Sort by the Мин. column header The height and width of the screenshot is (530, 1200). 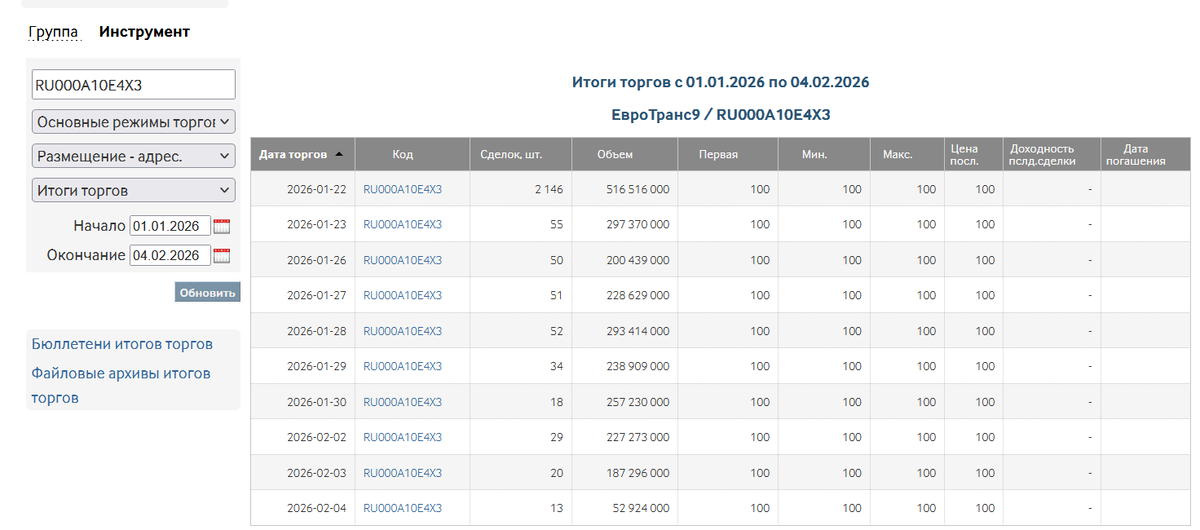(813, 155)
